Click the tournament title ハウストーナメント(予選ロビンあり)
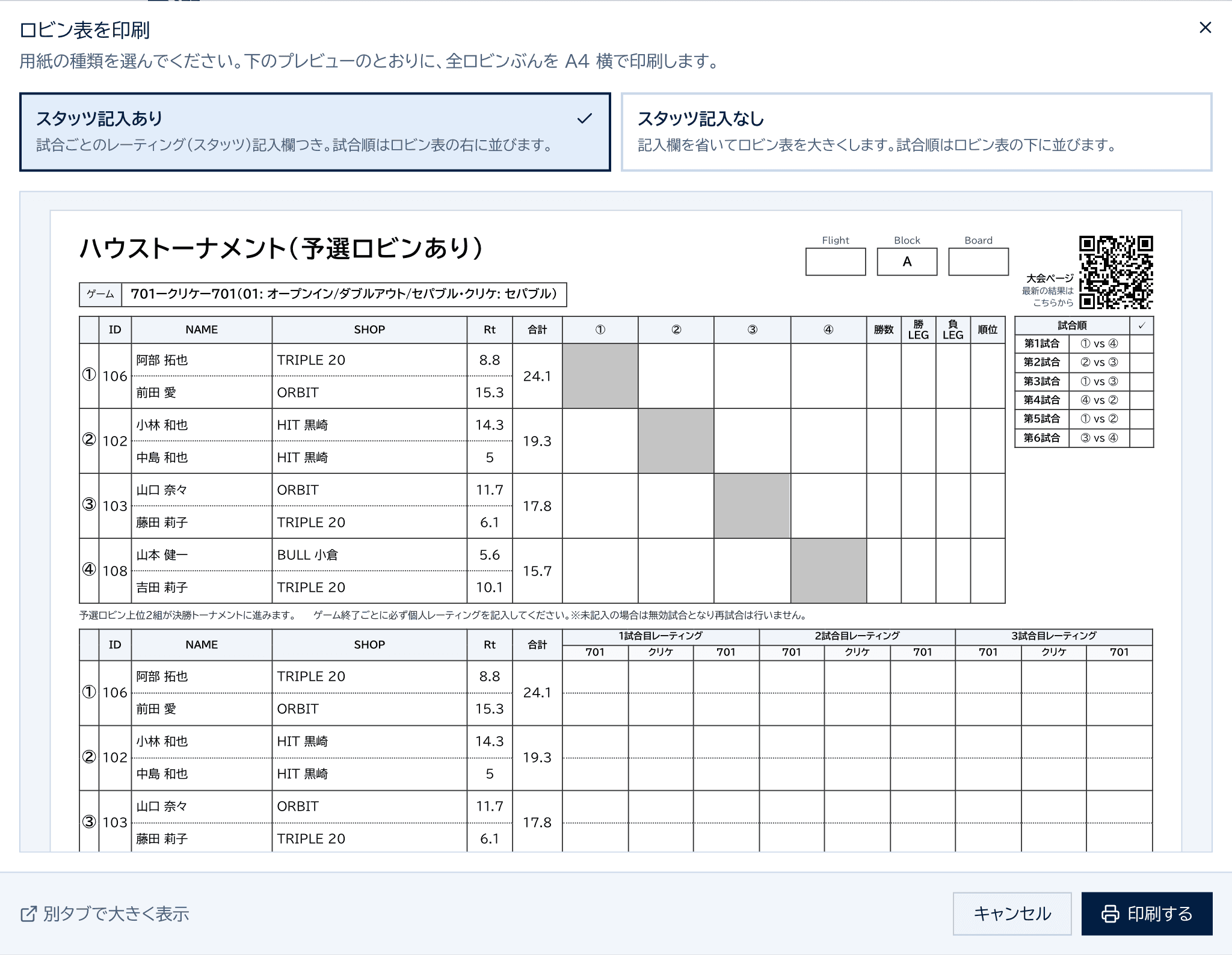Viewport: 1232px width, 955px height. tap(282, 248)
